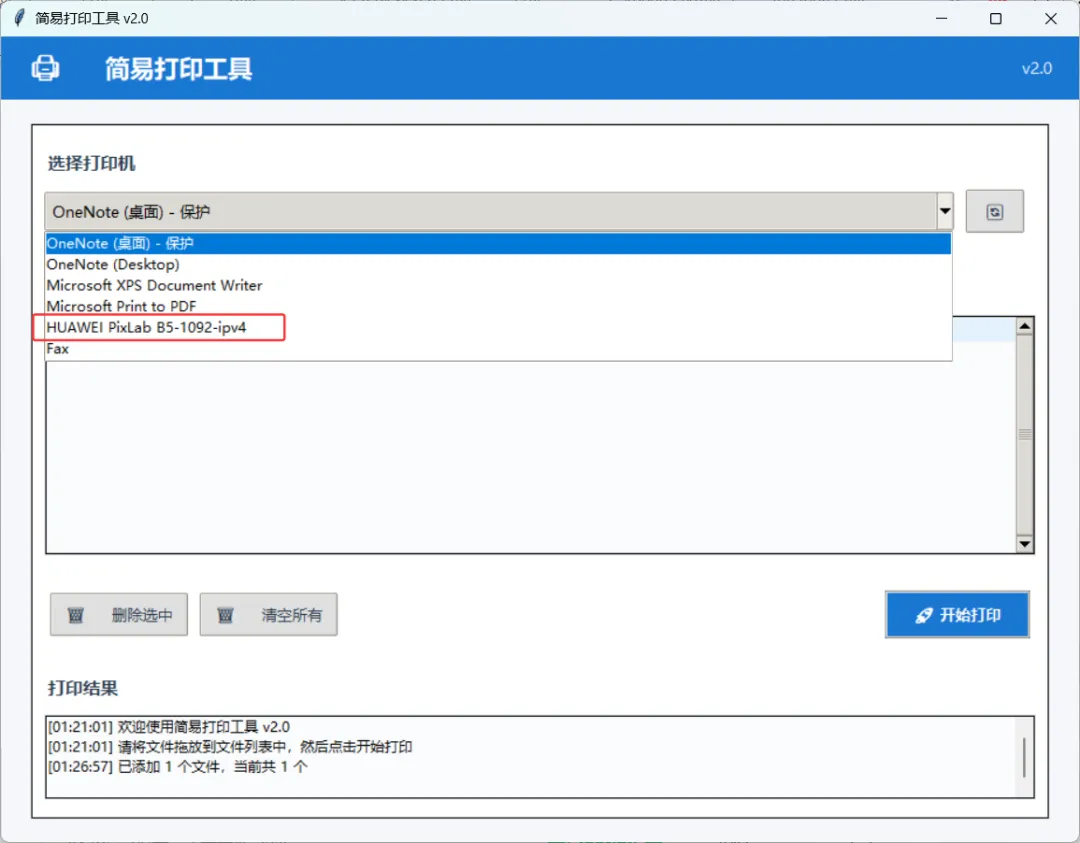Select OneNote (桌面) - 保护 in dropdown list
1080x843 pixels.
(x=498, y=243)
